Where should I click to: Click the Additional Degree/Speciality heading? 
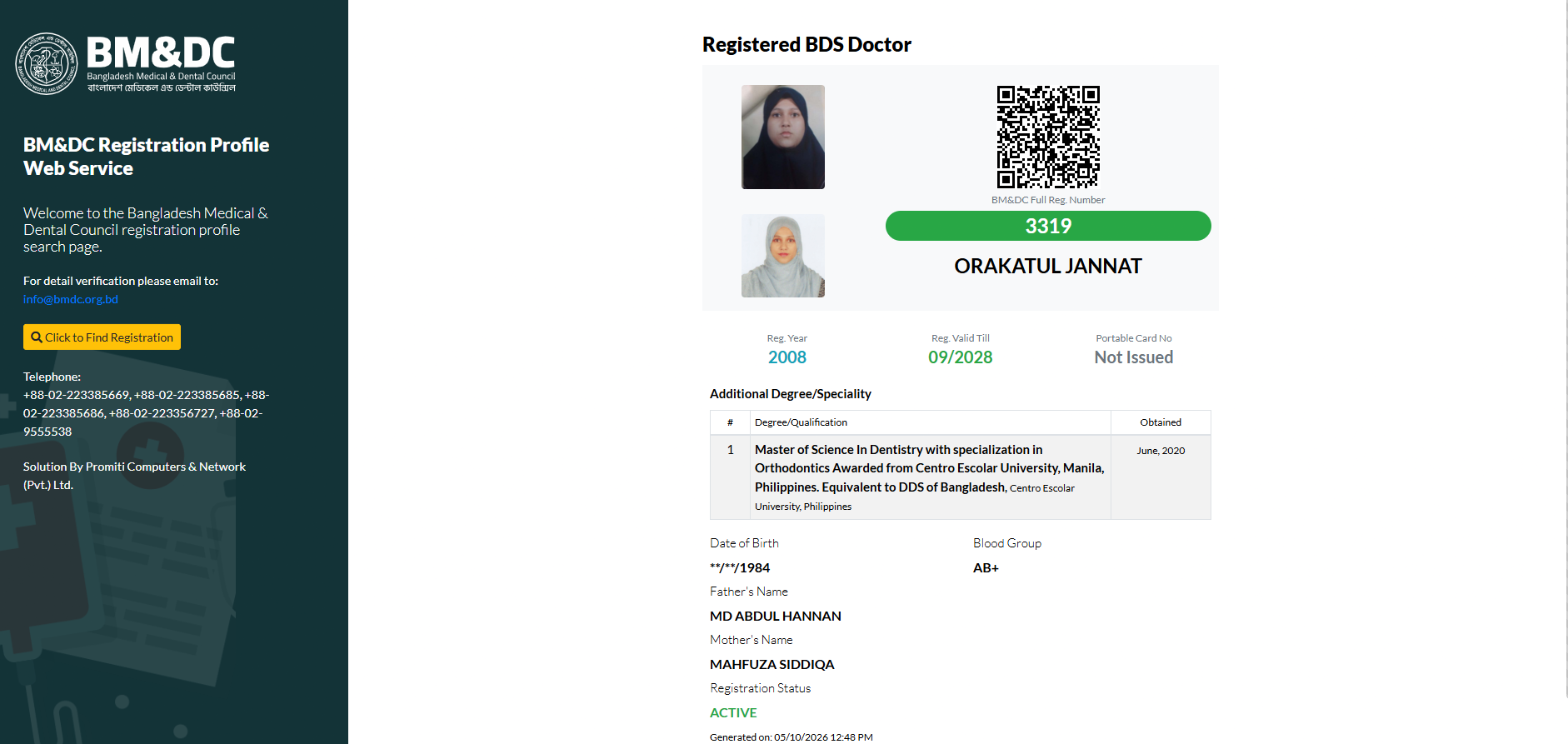point(791,394)
